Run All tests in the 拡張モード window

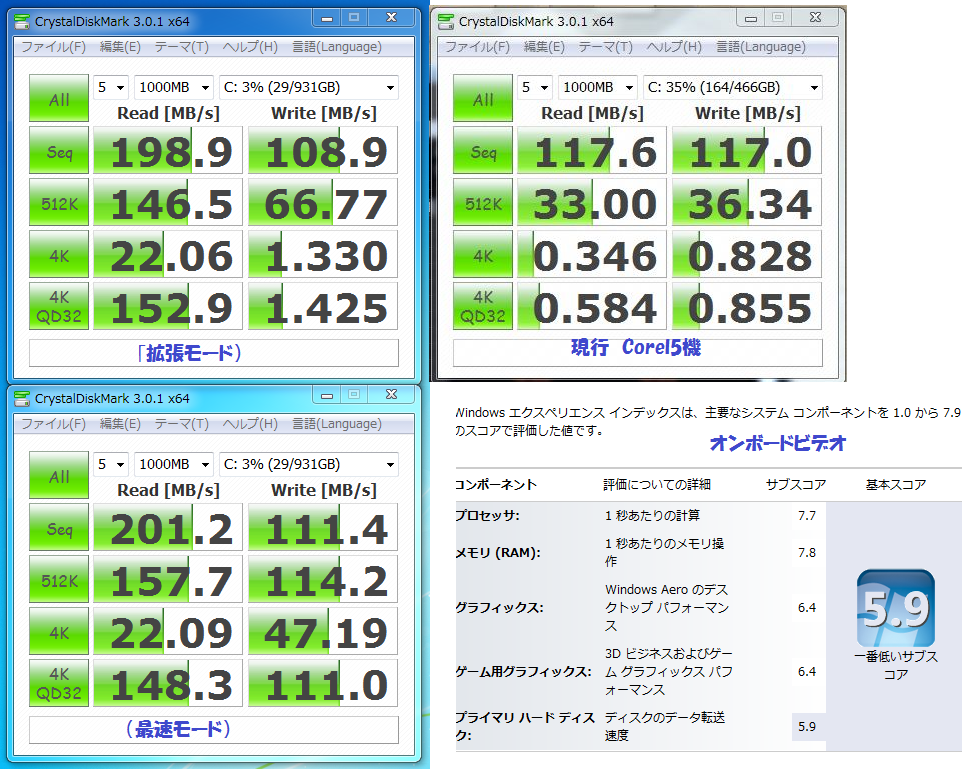59,99
